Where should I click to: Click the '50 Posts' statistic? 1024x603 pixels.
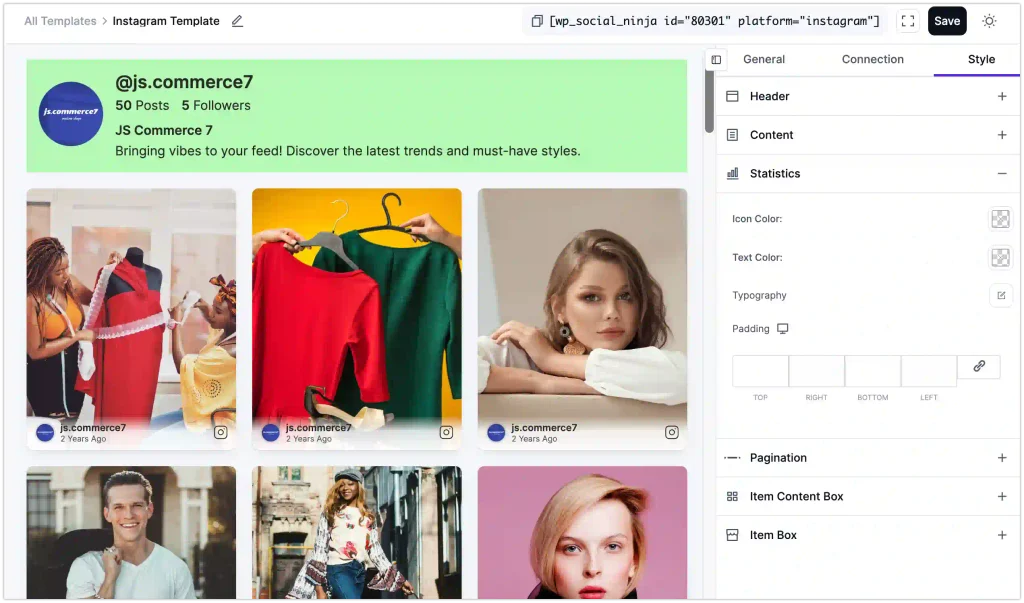point(142,106)
